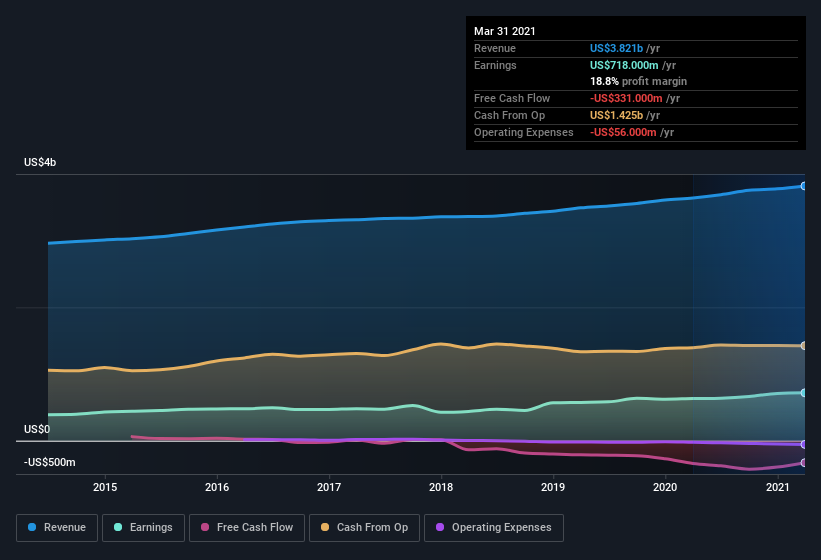Click the US$0 y-axis label
The width and height of the screenshot is (821, 560).
(37, 429)
